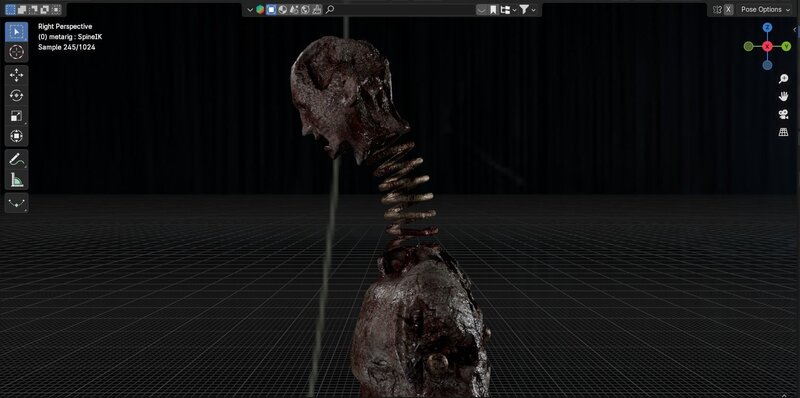Select the Select Box tool

pos(16,32)
